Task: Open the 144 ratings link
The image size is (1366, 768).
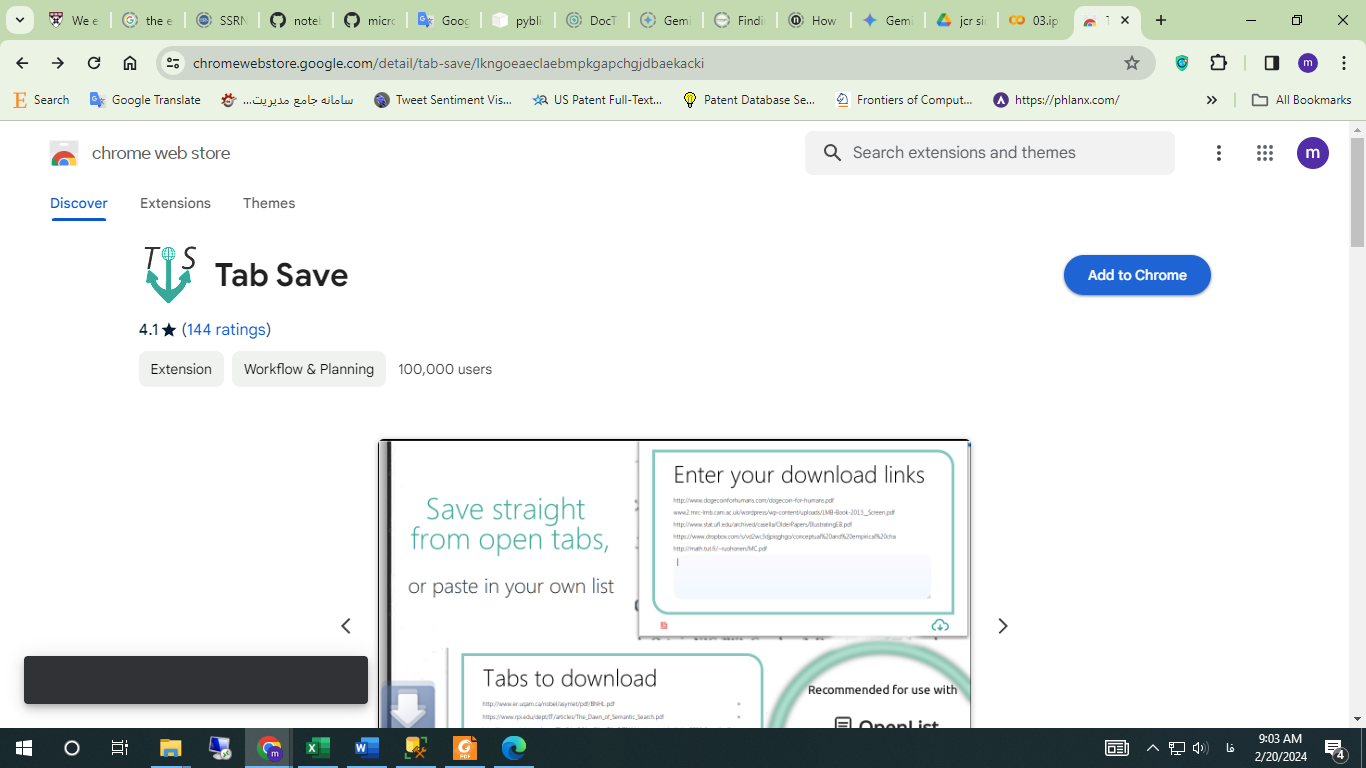Action: [226, 329]
